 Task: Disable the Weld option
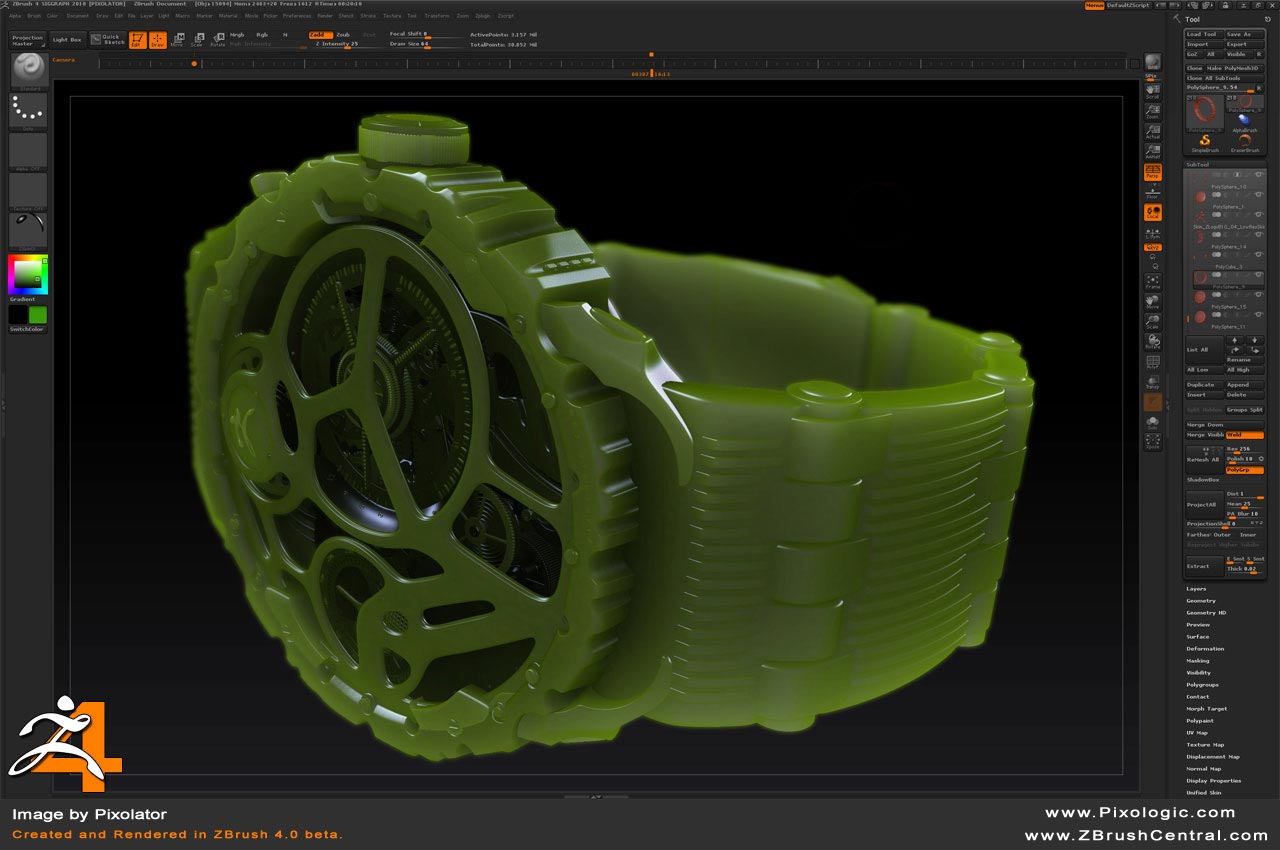click(1245, 435)
